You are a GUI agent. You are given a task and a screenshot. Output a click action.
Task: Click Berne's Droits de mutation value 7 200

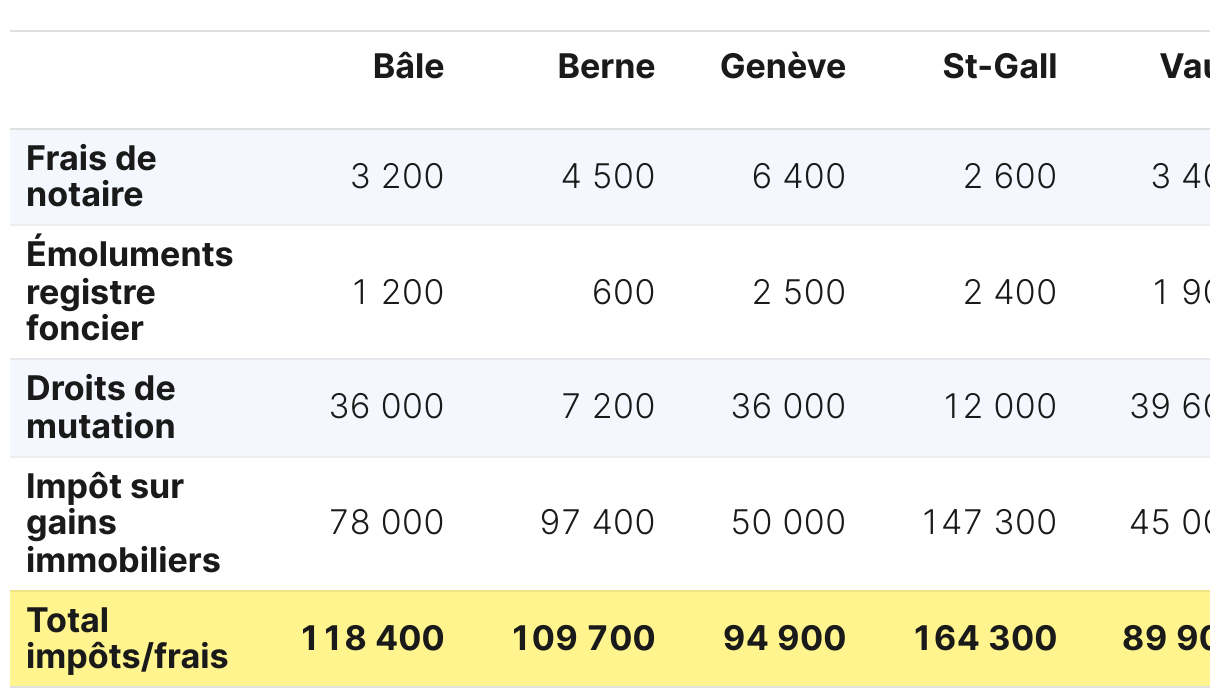(x=608, y=407)
